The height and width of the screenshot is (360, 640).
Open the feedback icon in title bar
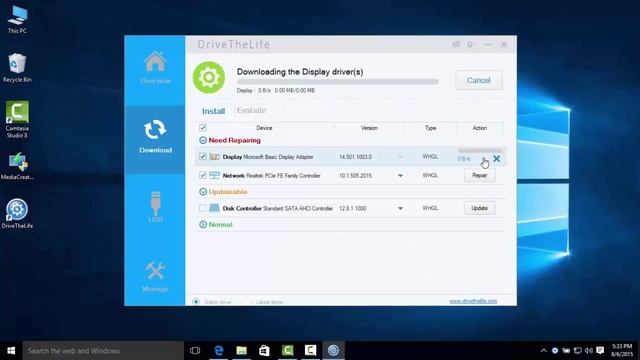(456, 44)
